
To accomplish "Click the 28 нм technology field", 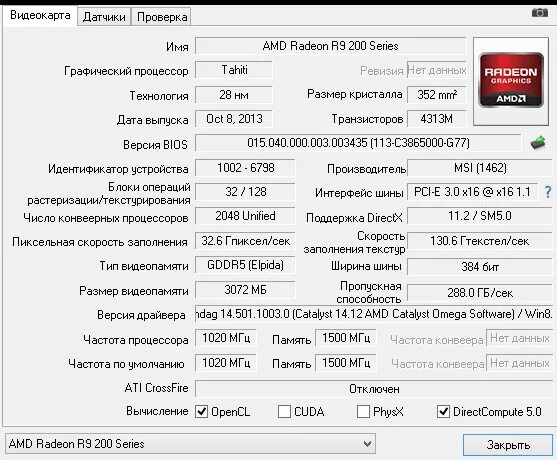I will (x=234, y=95).
